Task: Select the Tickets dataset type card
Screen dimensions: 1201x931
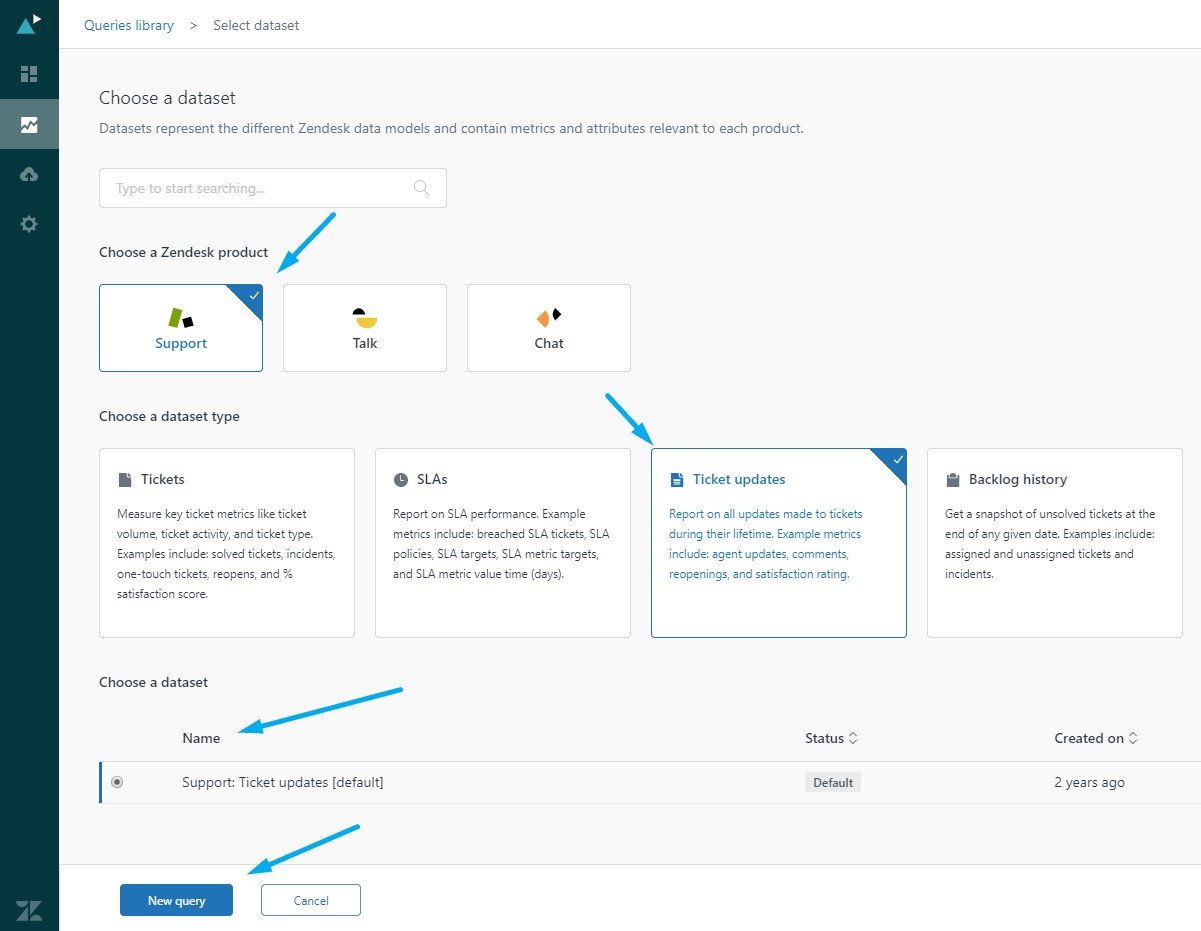Action: click(x=227, y=543)
